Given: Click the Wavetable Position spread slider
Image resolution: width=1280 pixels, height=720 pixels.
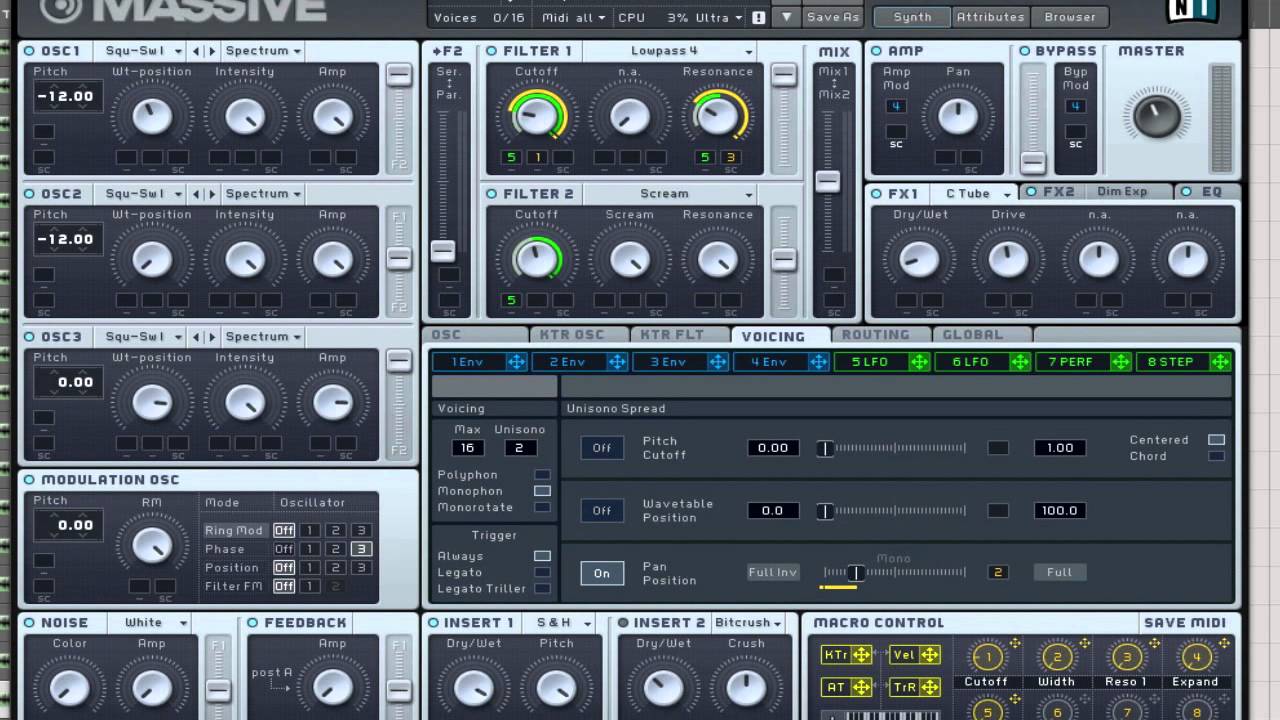Looking at the screenshot, I should coord(892,511).
